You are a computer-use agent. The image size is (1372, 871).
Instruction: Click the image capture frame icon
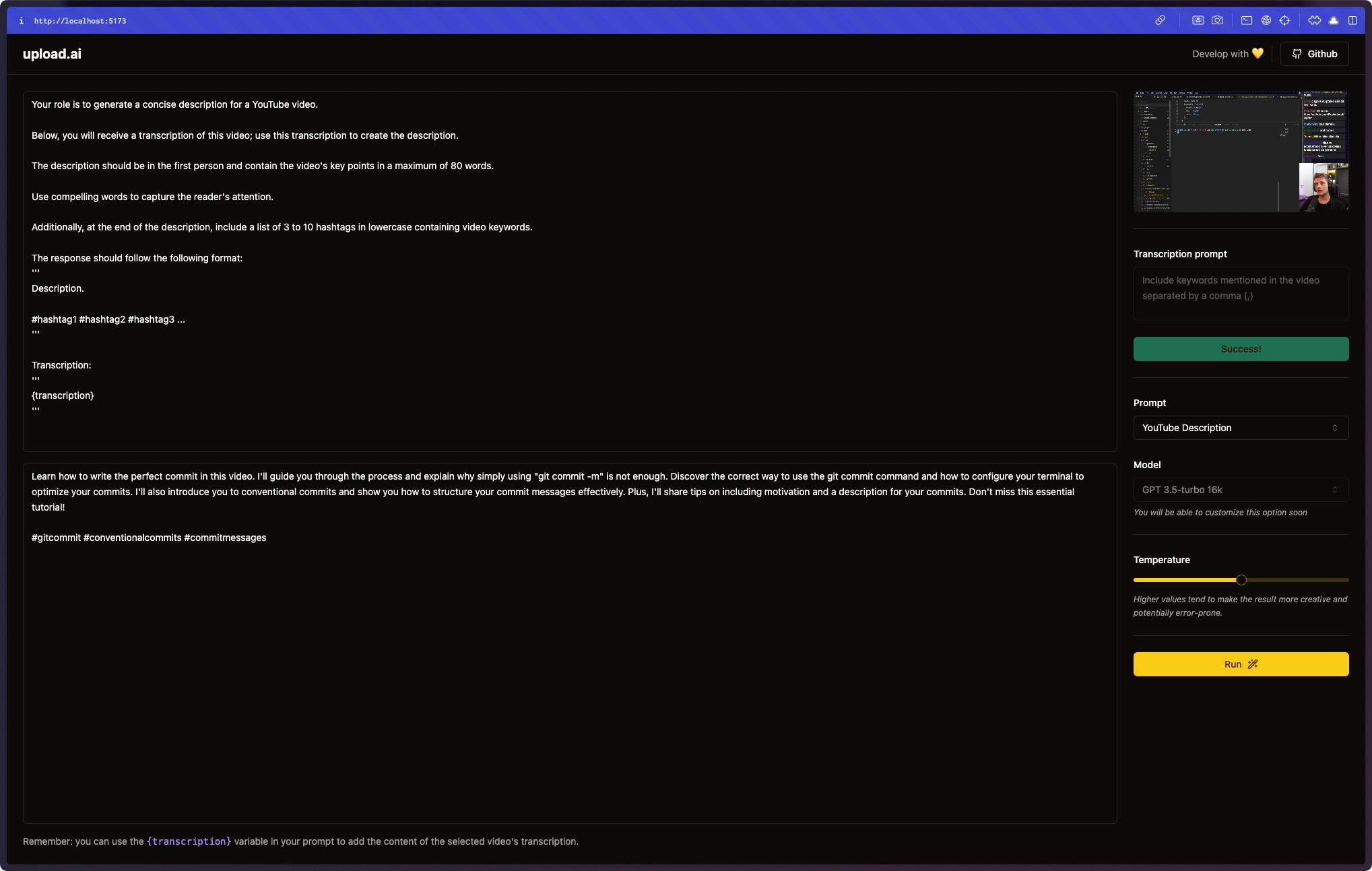click(1198, 20)
